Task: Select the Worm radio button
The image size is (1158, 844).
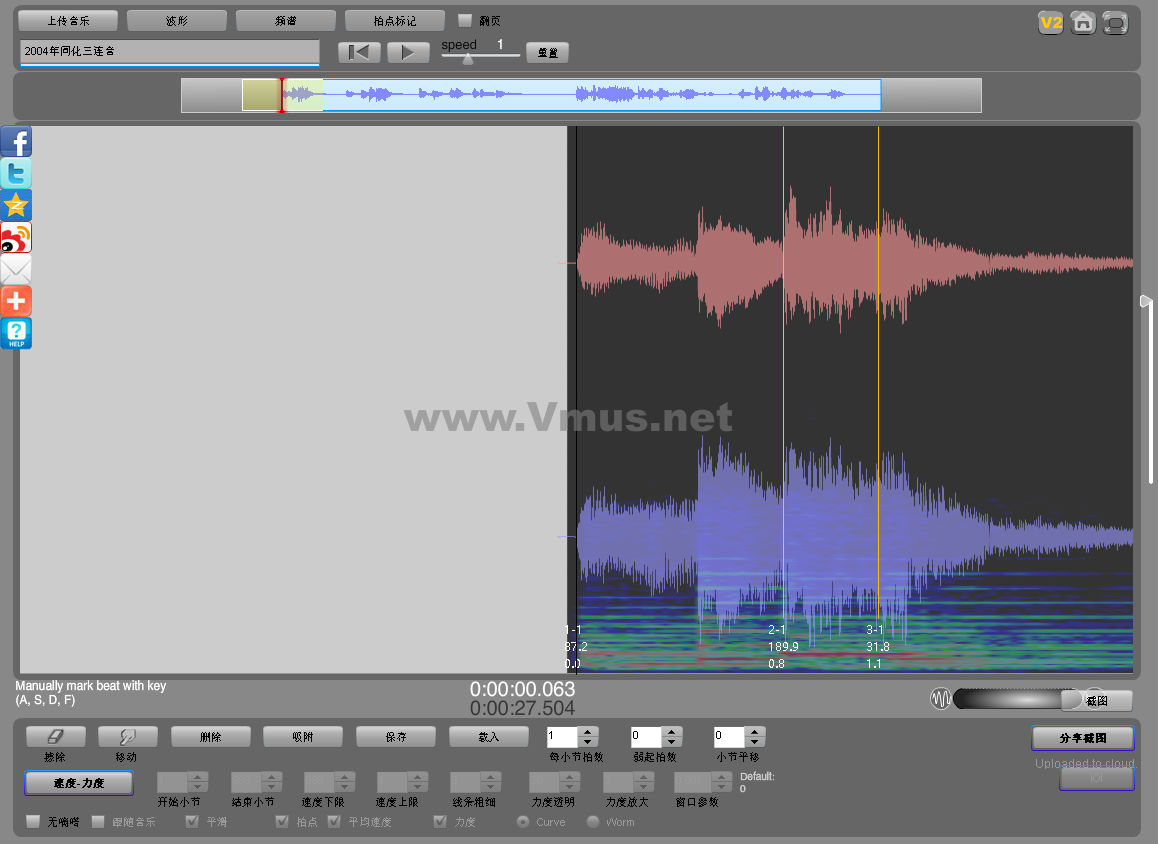Action: point(593,822)
